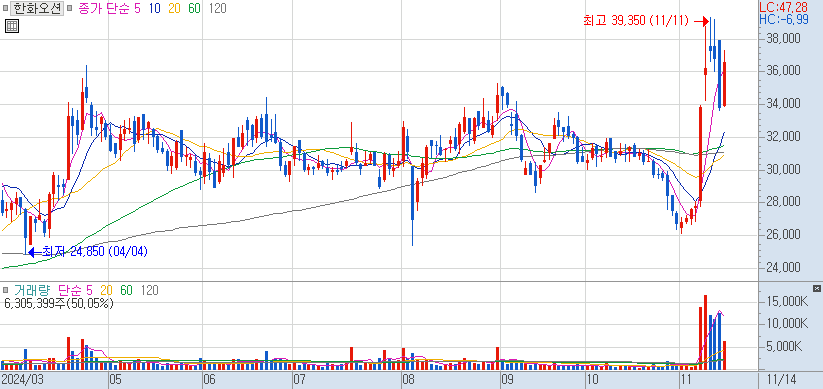This screenshot has width=823, height=389.
Task: Select the magenta 5-day price average legend
Action: point(137,8)
